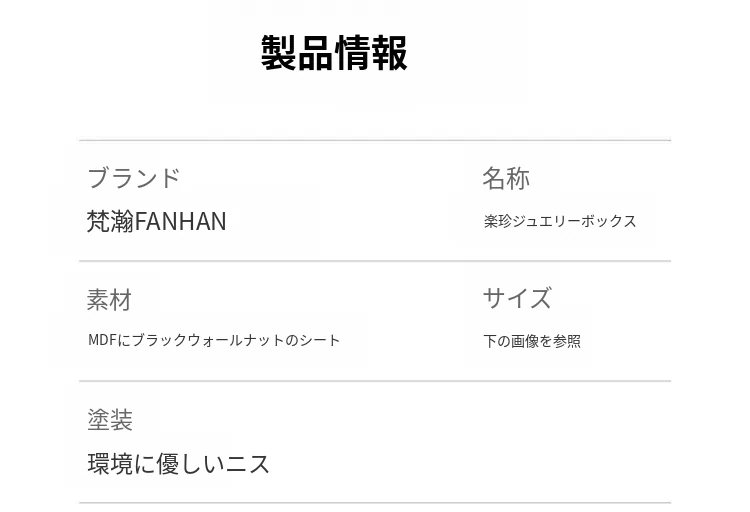The width and height of the screenshot is (750, 512).
Task: Click the bottom divider below 環境に優しいニス
Action: 375,503
